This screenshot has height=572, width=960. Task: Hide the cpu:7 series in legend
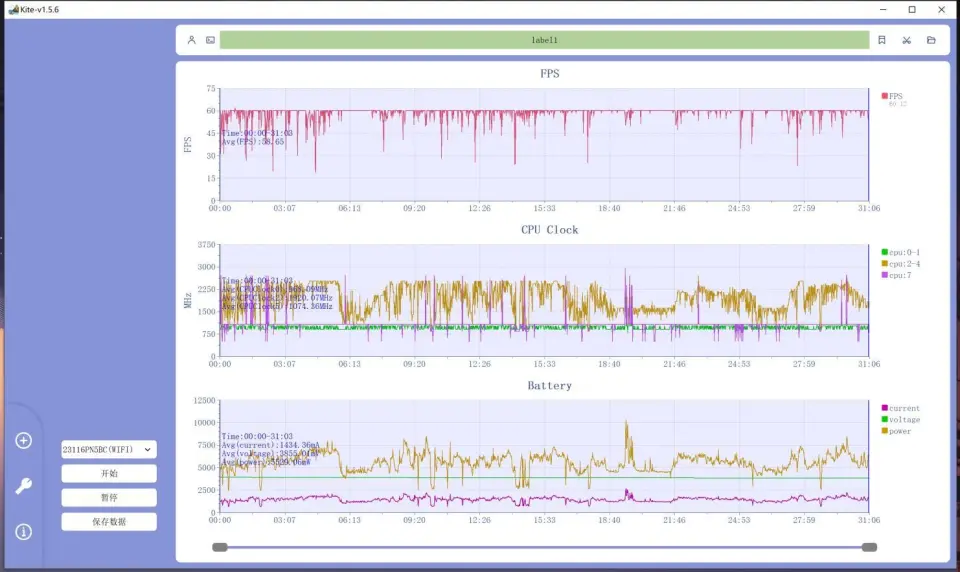click(x=896, y=274)
